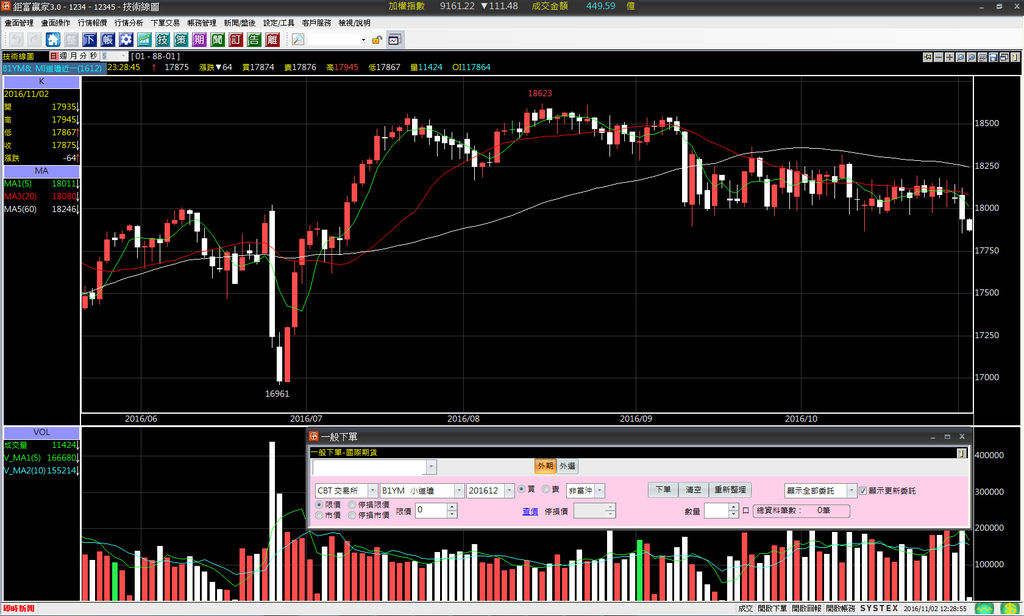Open the toolbar search combo box dropdown
The width and height of the screenshot is (1024, 616).
click(x=363, y=40)
